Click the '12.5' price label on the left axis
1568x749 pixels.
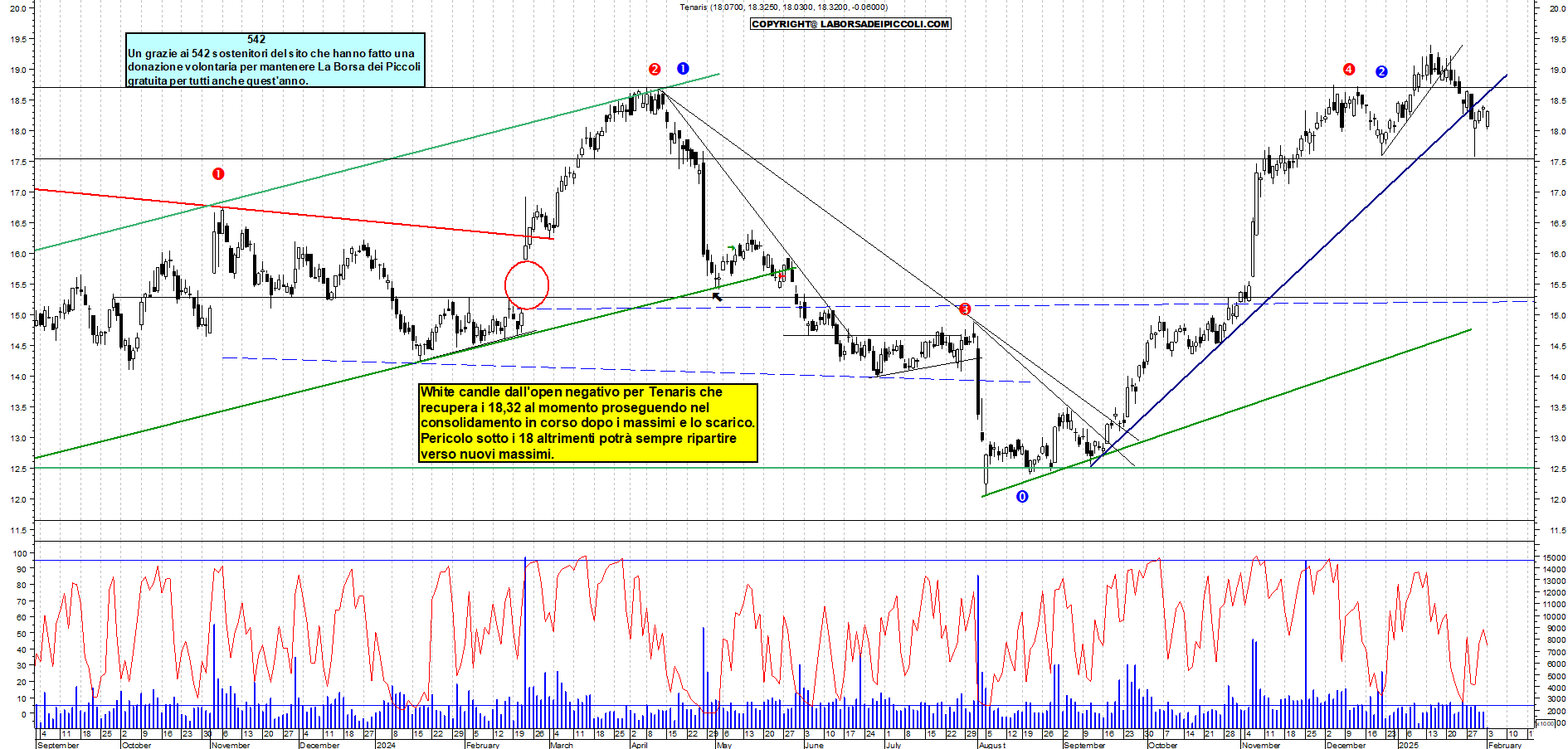click(18, 469)
